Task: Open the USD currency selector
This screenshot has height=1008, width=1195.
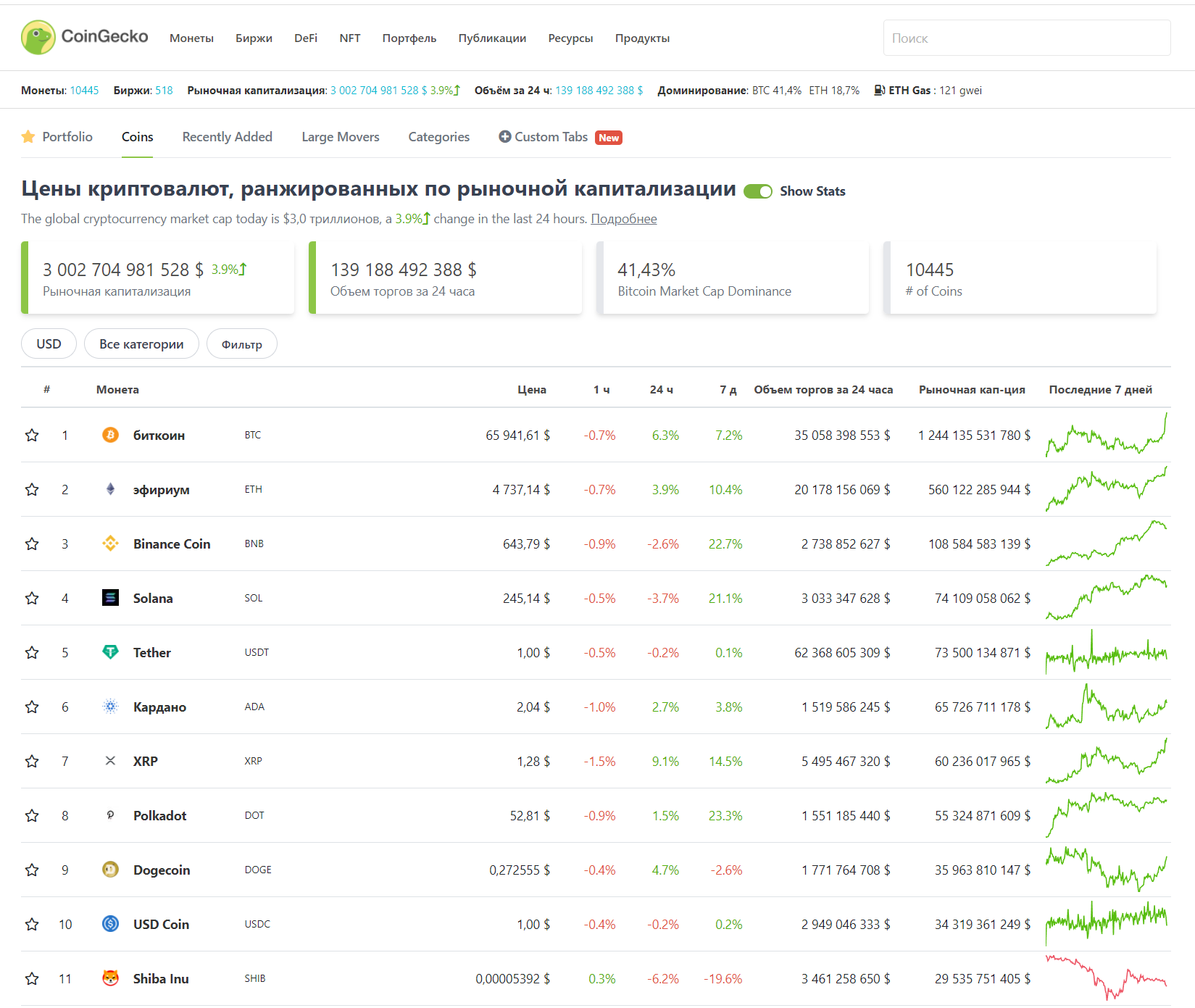Action: click(49, 343)
